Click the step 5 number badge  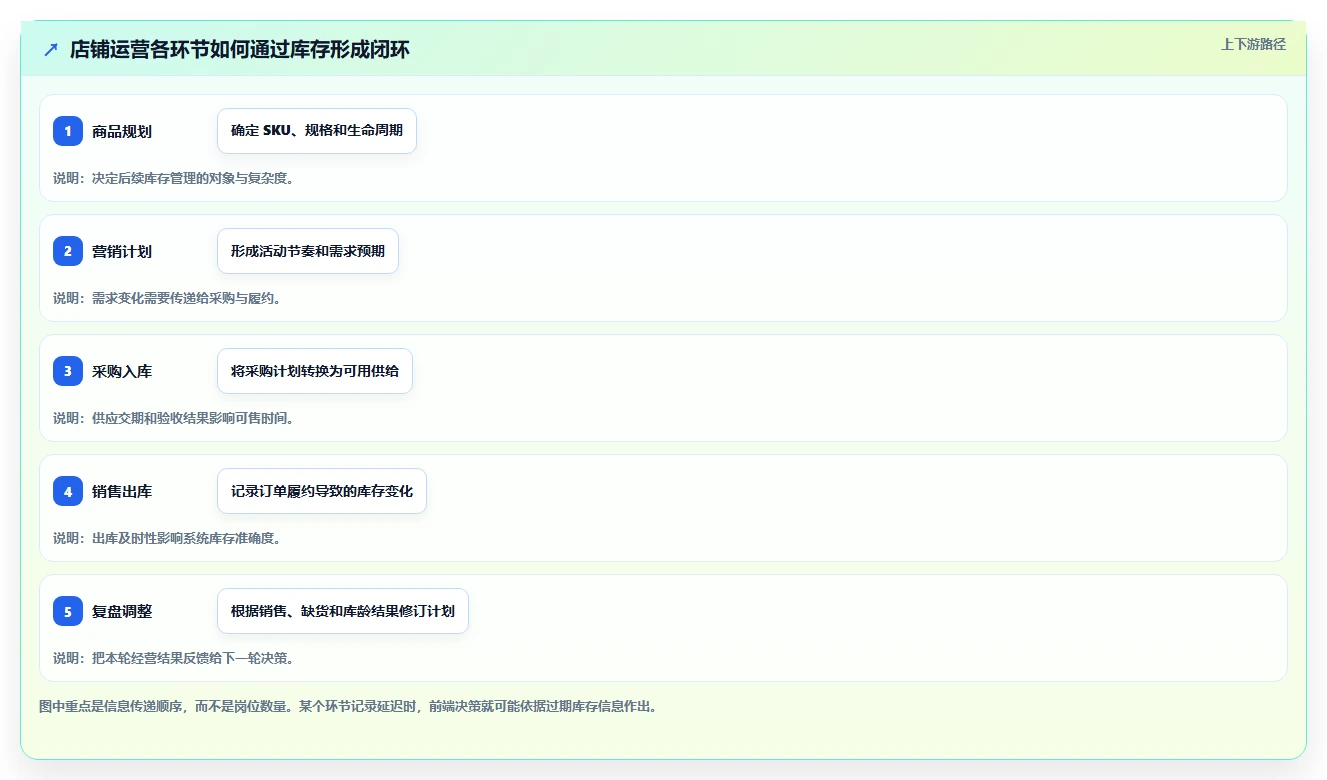68,611
